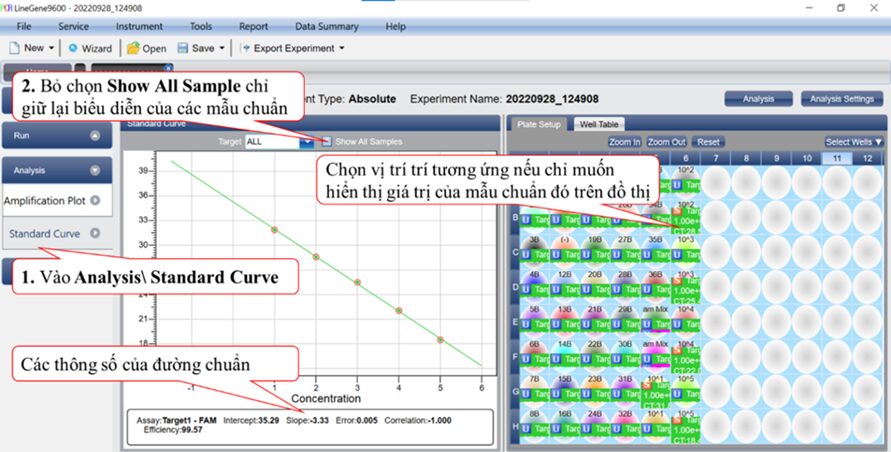
Task: Collapse the Run panel section
Action: click(x=95, y=135)
